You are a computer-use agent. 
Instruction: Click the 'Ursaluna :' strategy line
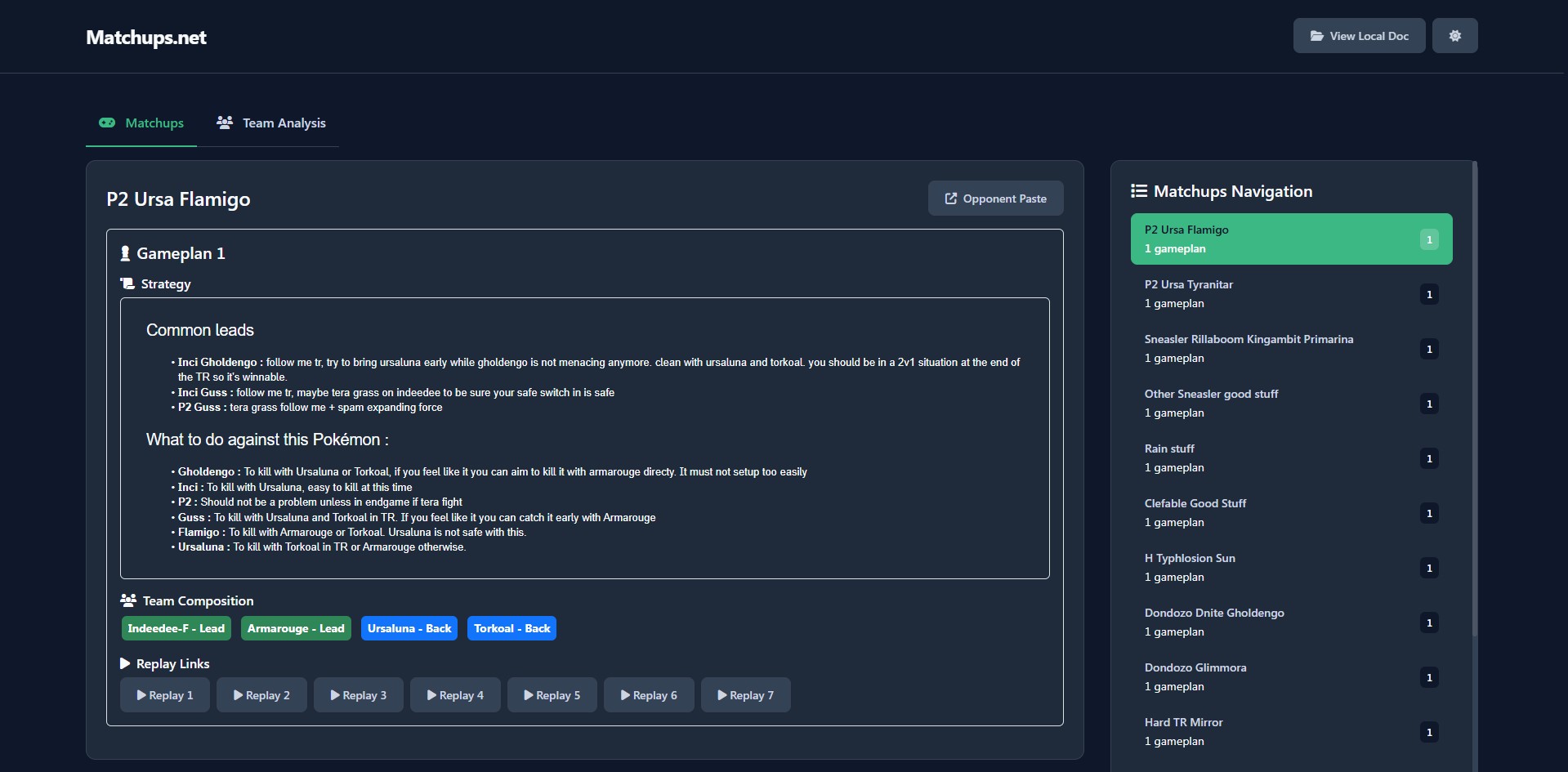coord(322,547)
